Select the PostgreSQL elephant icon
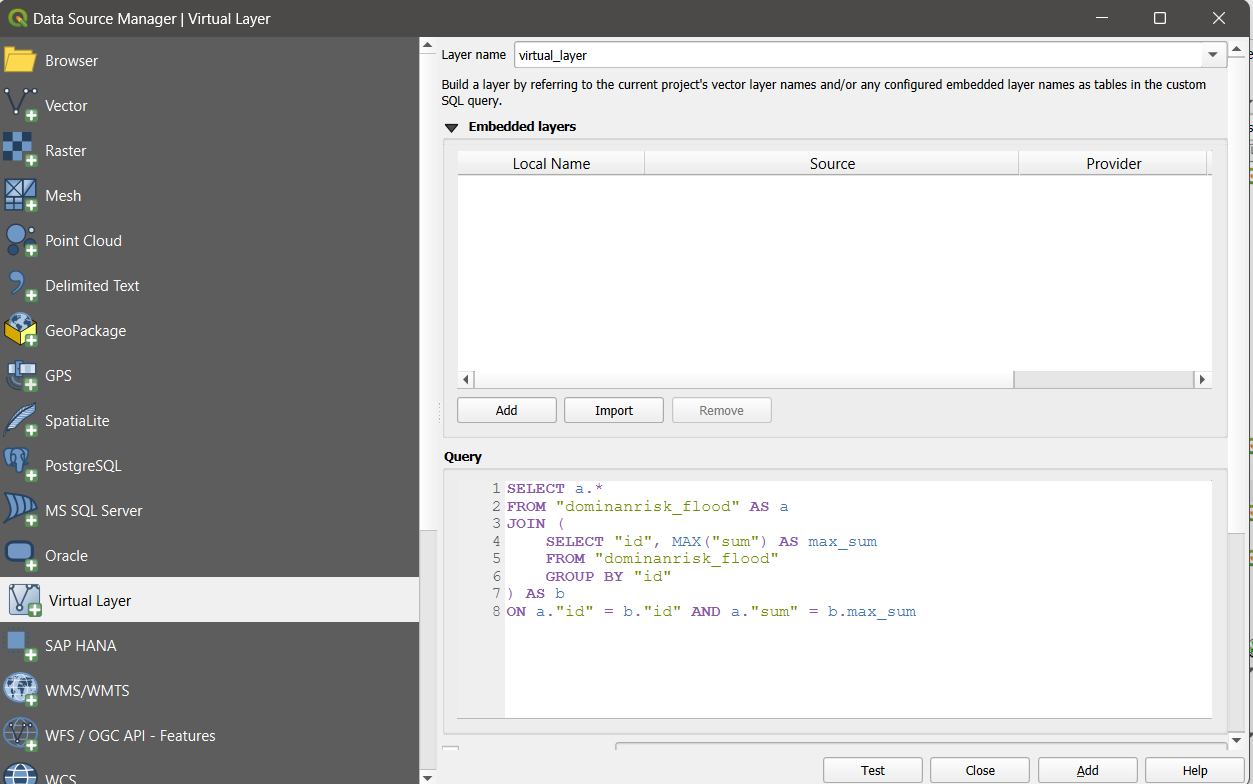The height and width of the screenshot is (784, 1253). 20,465
